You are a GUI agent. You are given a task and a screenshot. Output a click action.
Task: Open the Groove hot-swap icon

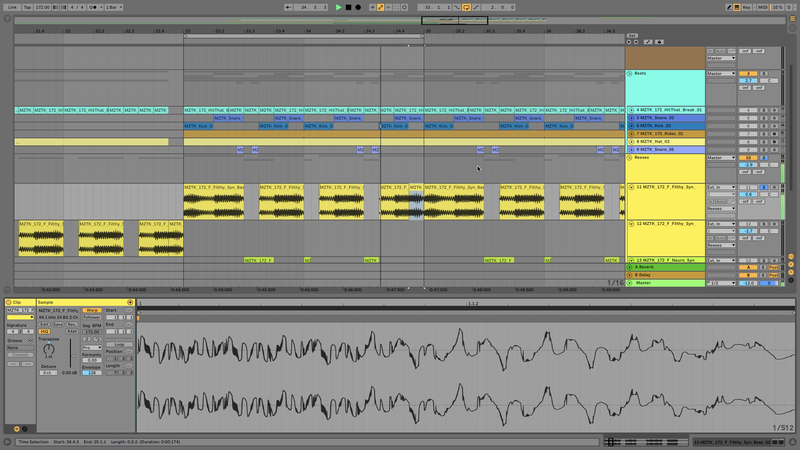point(30,340)
